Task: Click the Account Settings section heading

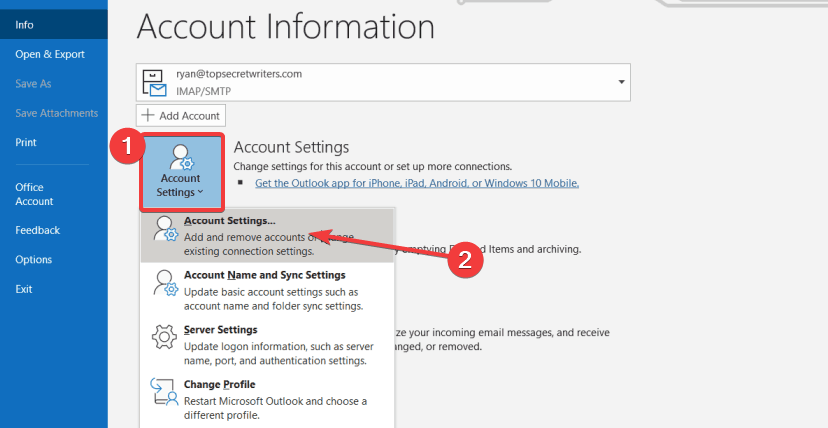Action: [291, 147]
